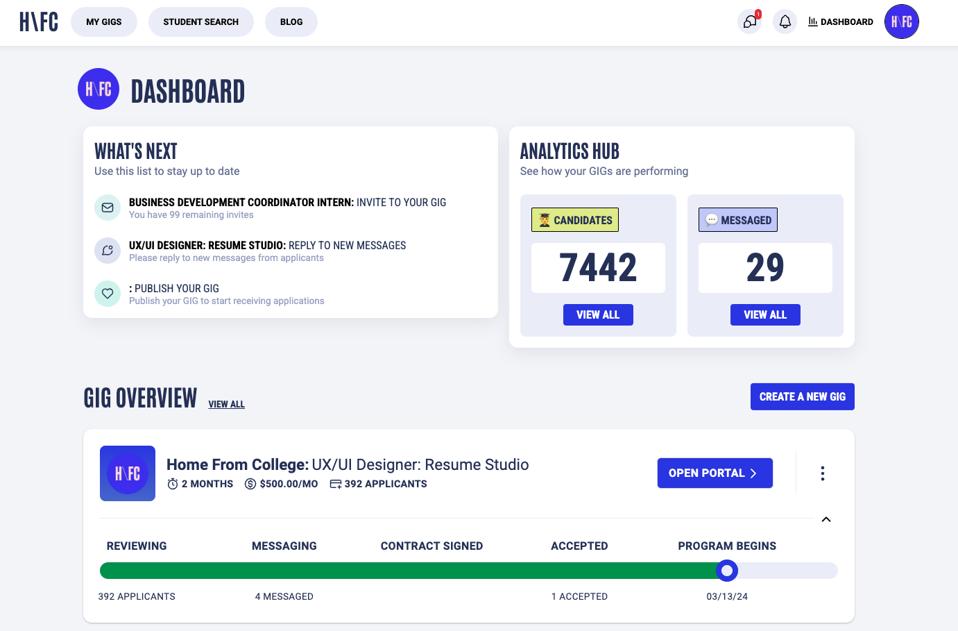
Task: Go to the My Gigs tab
Action: 104,22
